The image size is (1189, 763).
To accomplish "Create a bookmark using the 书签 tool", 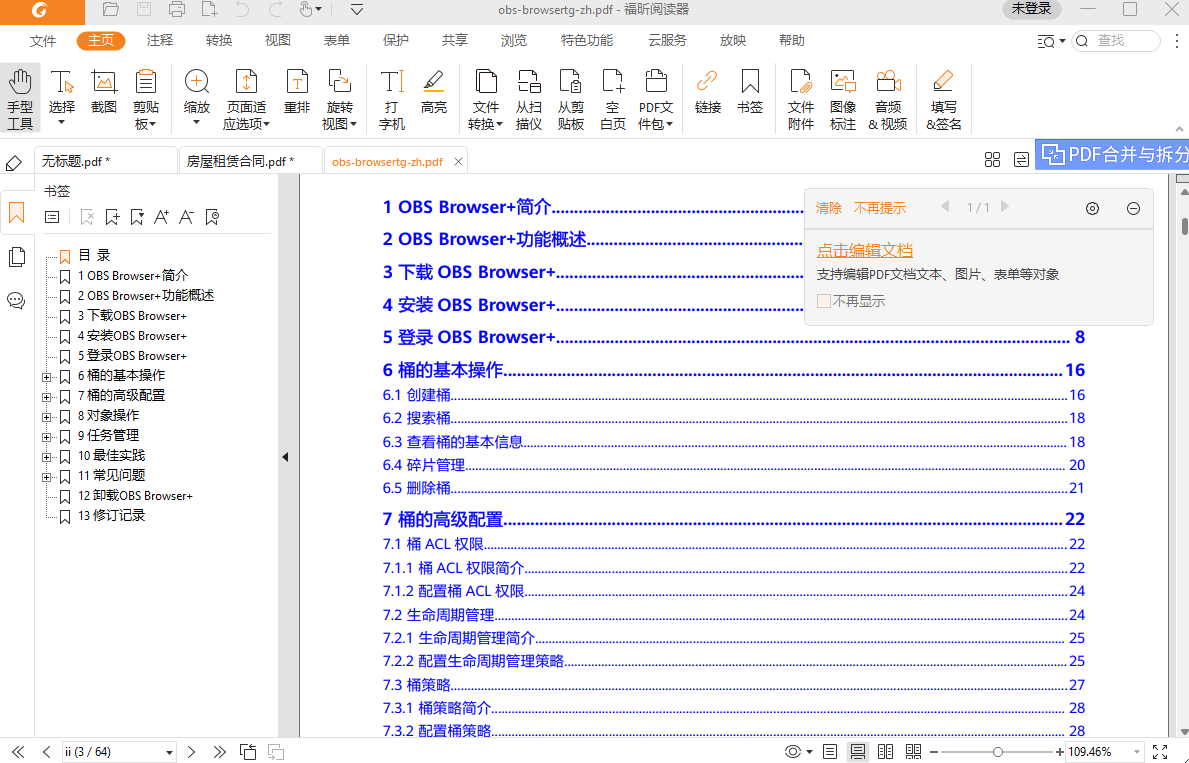I will click(750, 97).
